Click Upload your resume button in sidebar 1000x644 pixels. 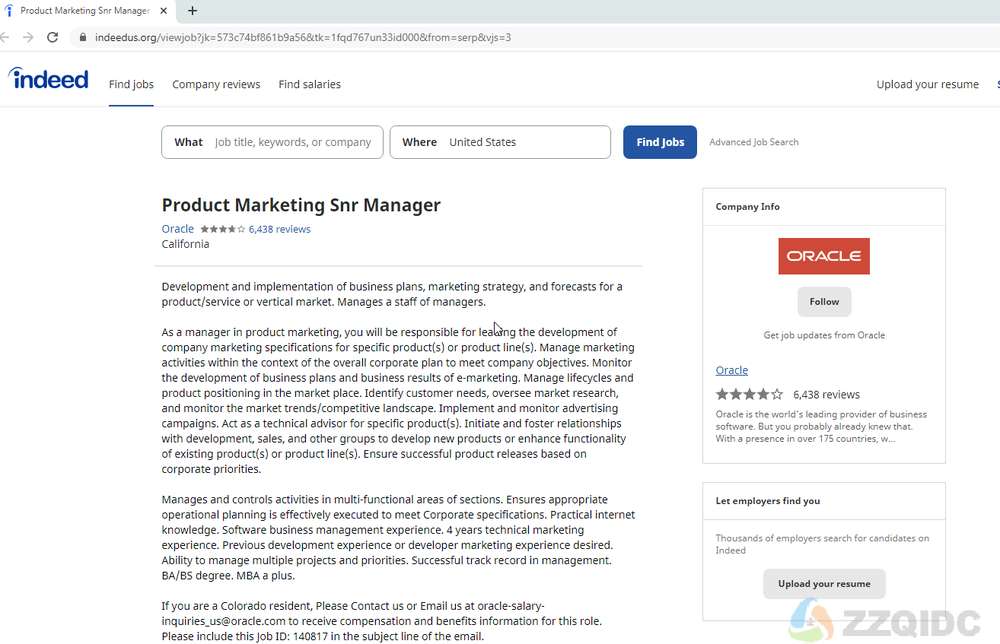point(824,584)
